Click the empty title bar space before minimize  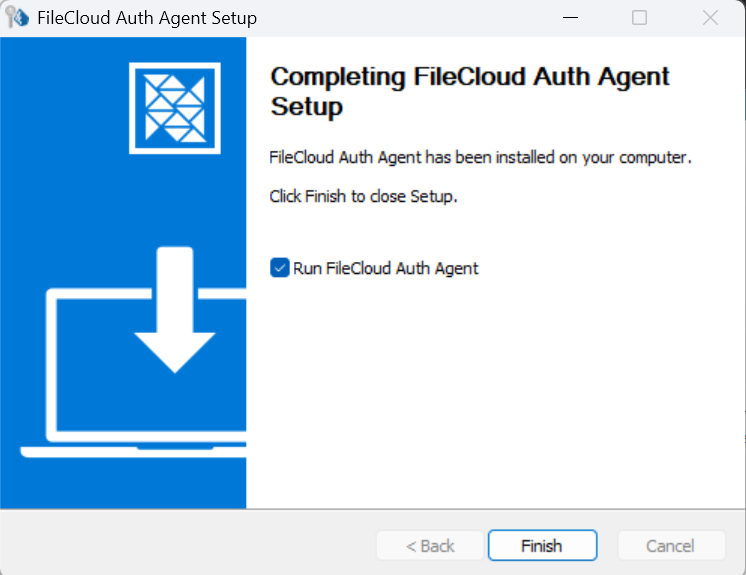click(400, 18)
